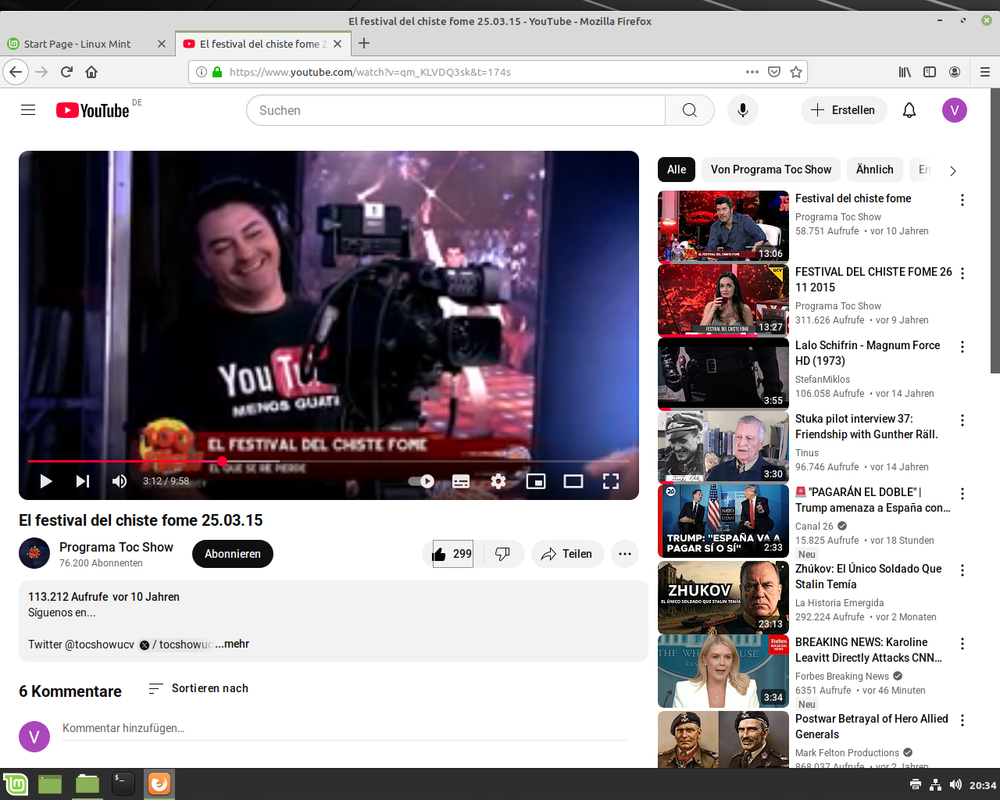The width and height of the screenshot is (1000, 800).
Task: Open Sortieren nach comment sorting
Action: (198, 688)
